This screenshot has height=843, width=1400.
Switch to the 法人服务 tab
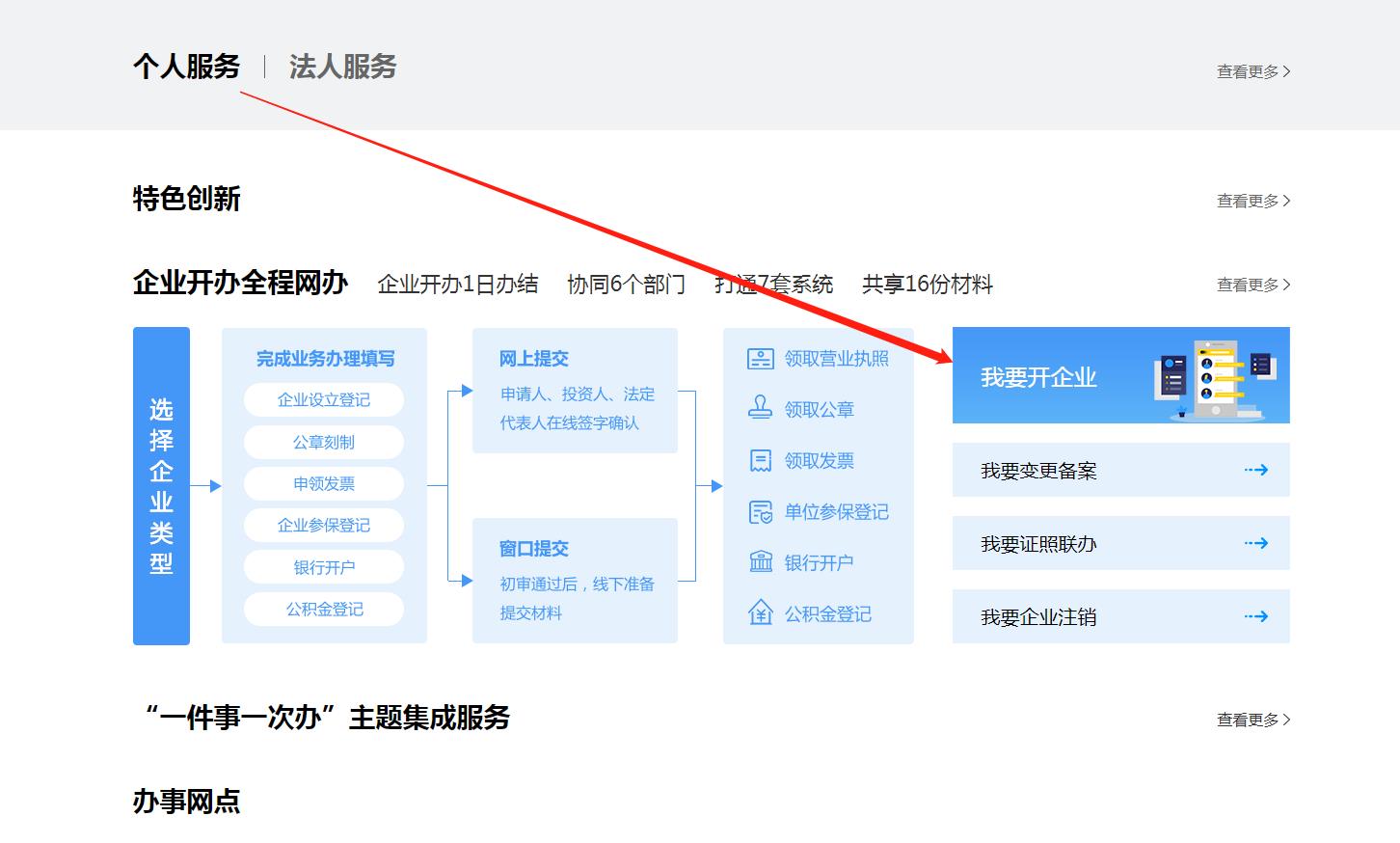pyautogui.click(x=342, y=67)
